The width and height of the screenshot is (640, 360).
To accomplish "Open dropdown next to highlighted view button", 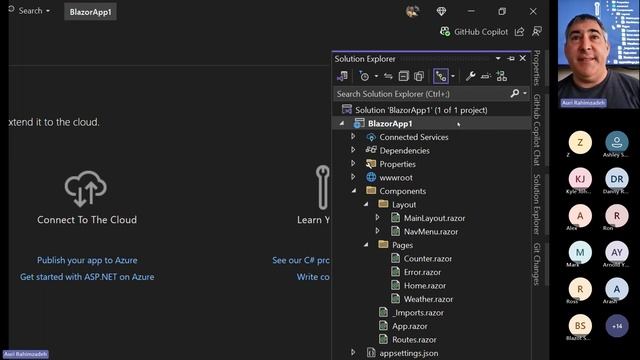I will tap(453, 76).
